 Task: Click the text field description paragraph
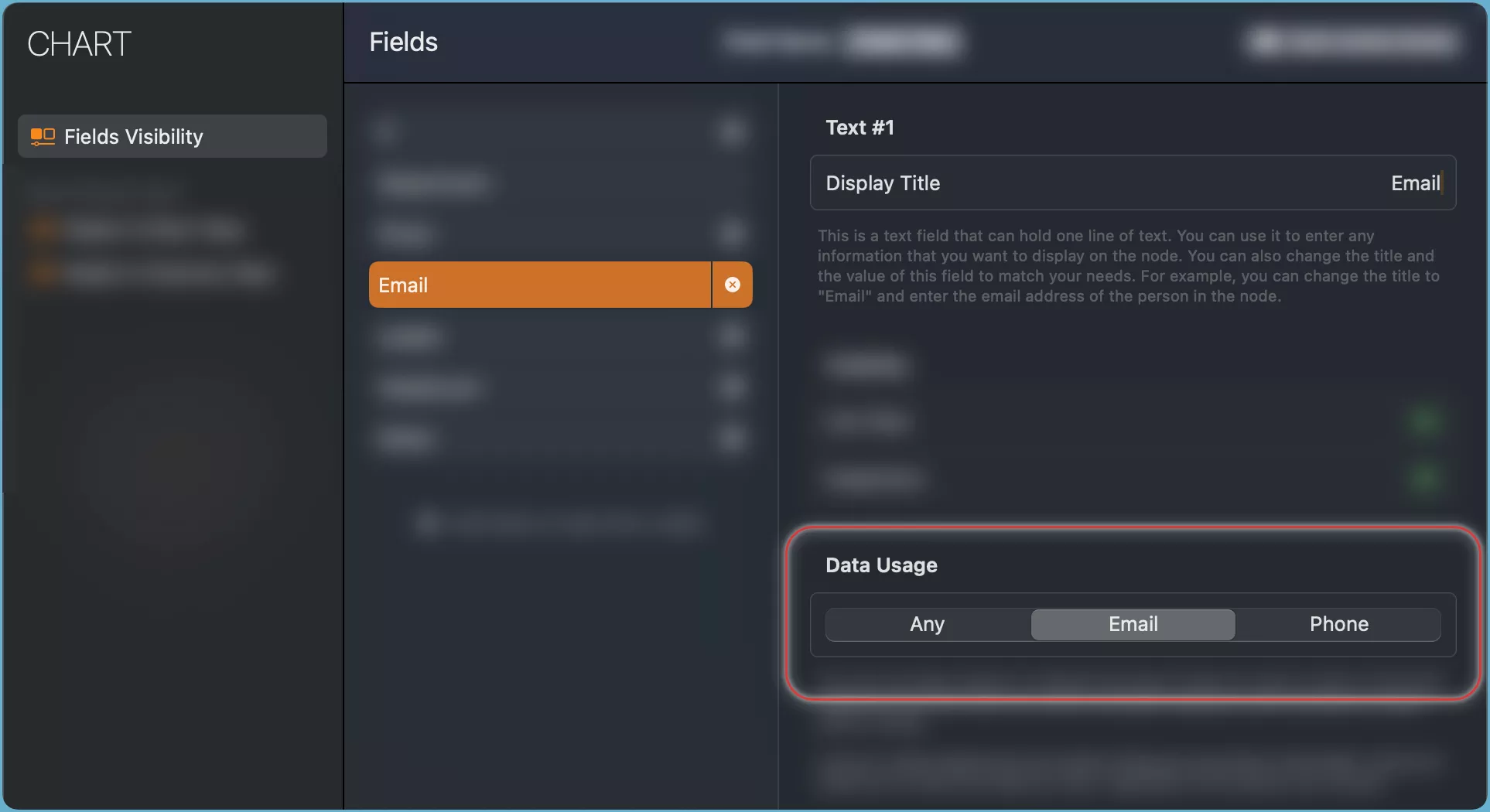pyautogui.click(x=1128, y=266)
